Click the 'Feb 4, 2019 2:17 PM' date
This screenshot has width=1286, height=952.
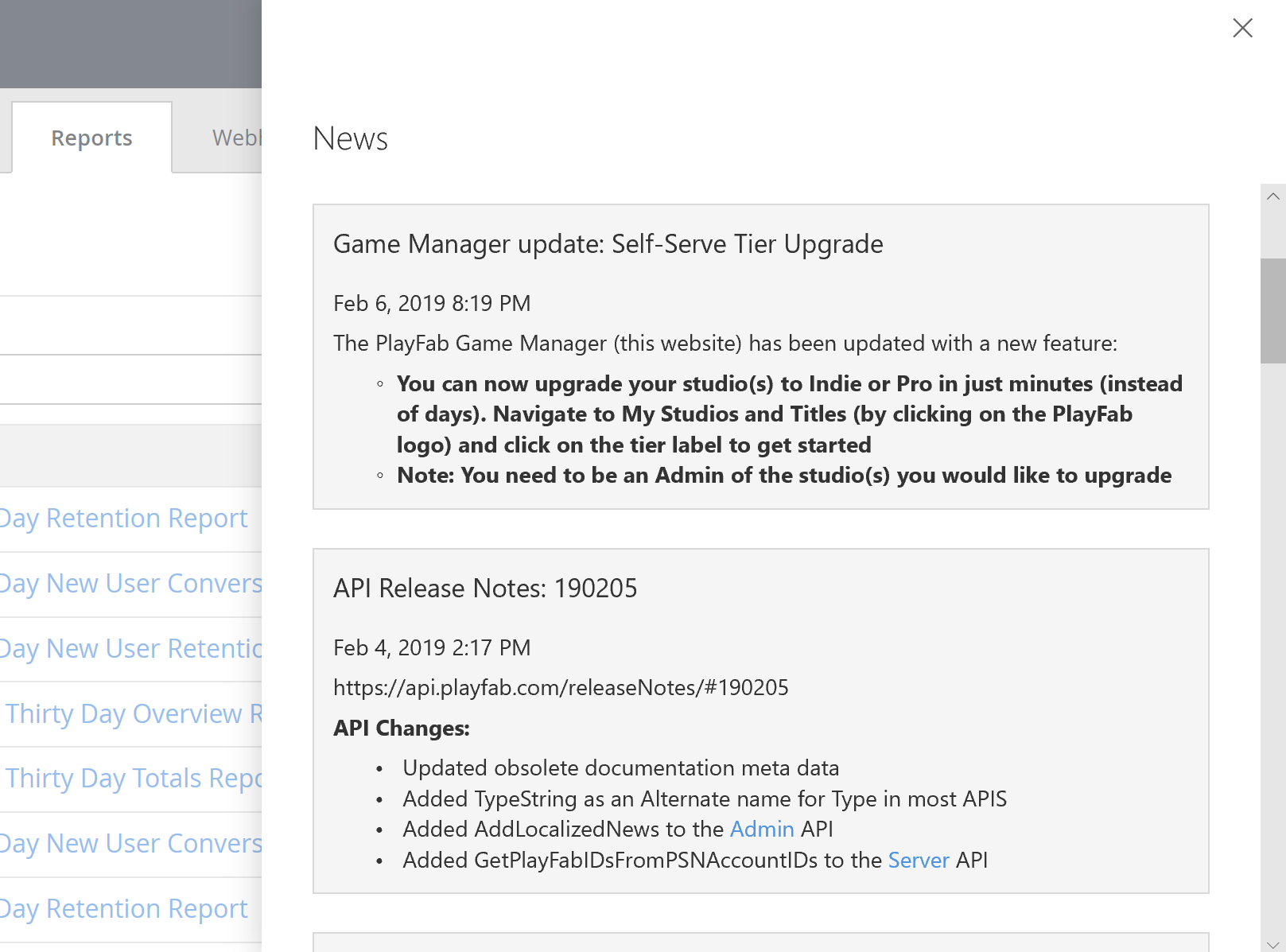click(x=432, y=647)
